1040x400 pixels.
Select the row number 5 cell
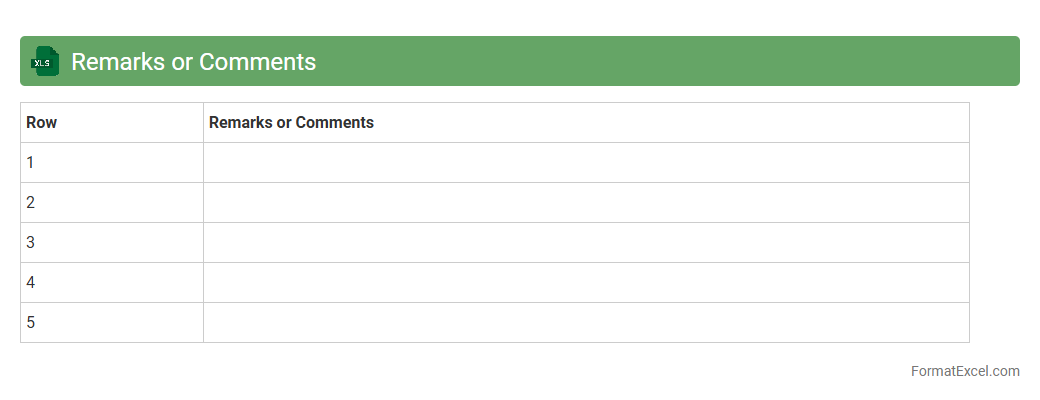point(111,323)
